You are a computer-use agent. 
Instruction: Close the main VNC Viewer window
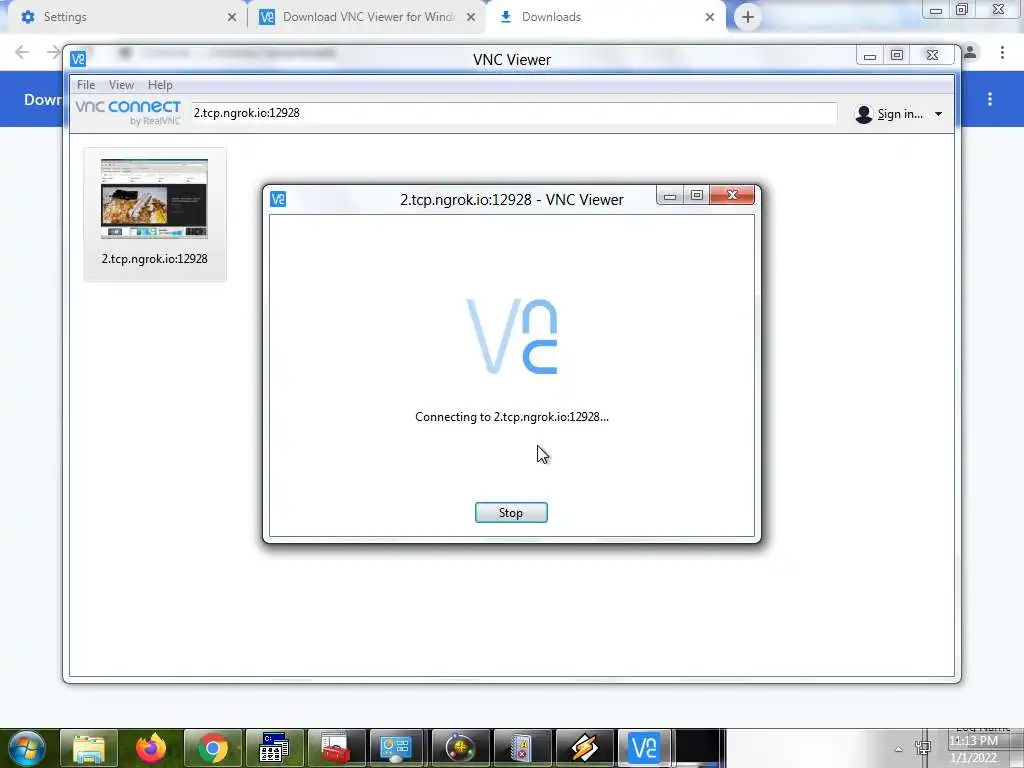pyautogui.click(x=933, y=56)
